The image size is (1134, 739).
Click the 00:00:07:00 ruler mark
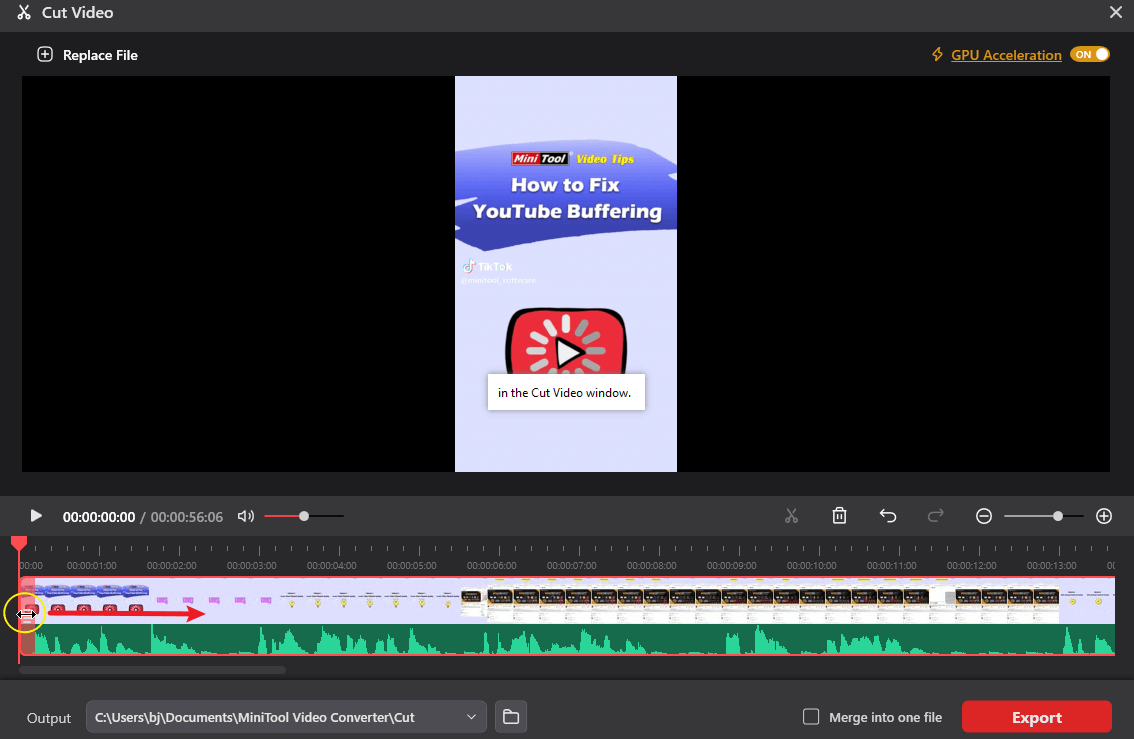point(571,565)
